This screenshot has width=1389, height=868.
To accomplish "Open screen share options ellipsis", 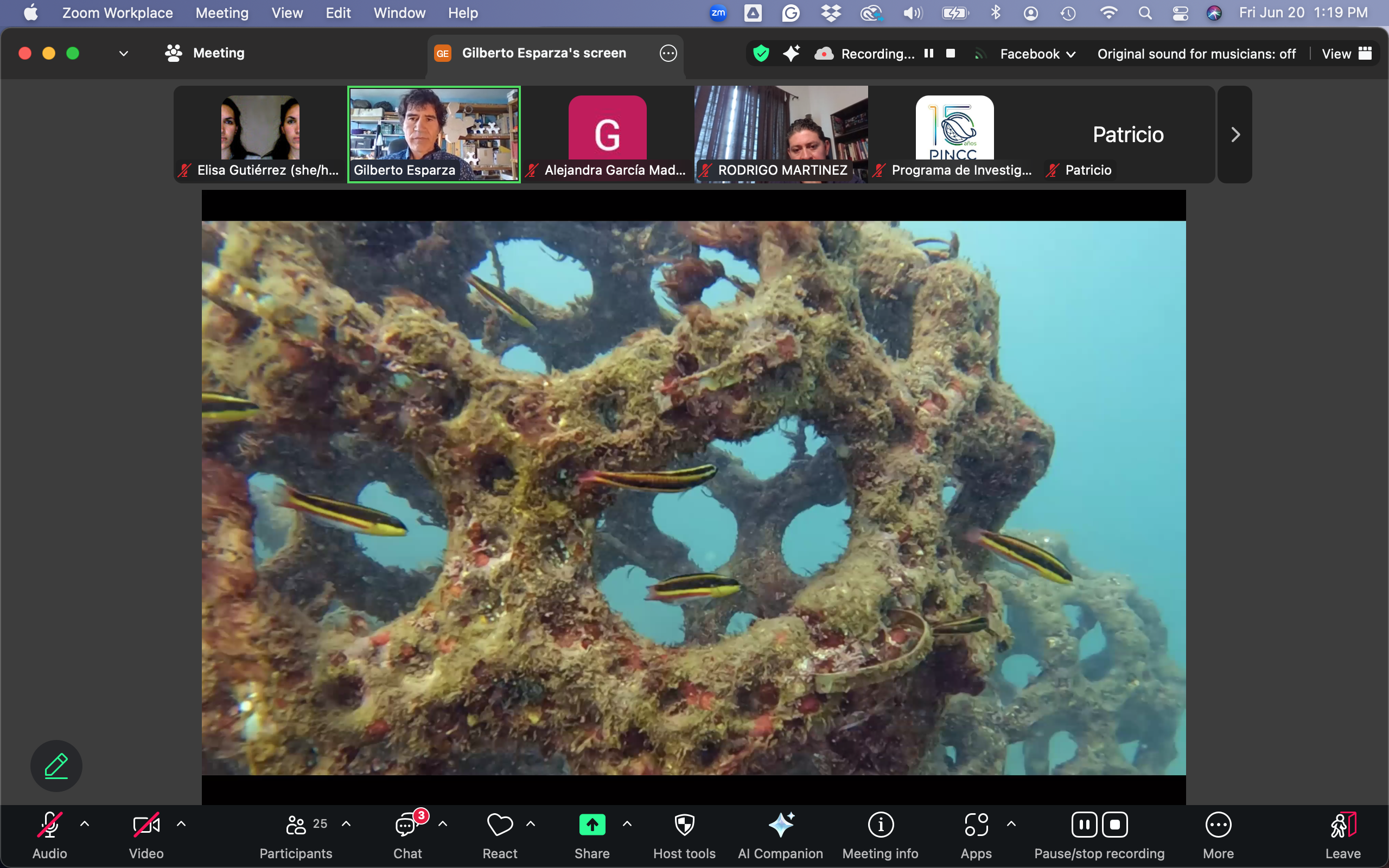I will 668,53.
